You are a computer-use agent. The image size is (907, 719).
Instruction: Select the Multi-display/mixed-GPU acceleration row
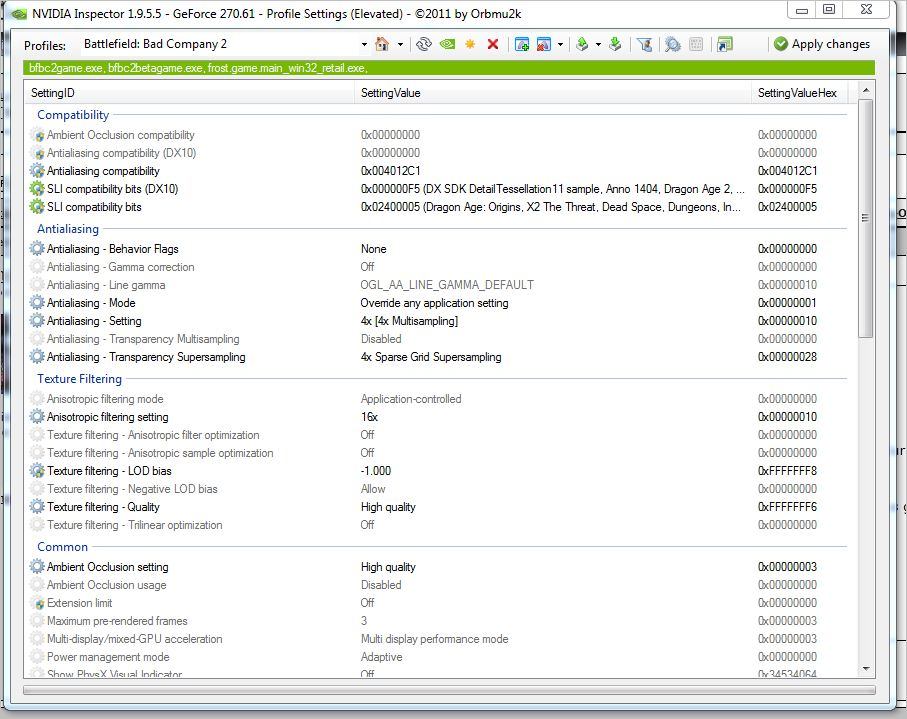click(x=437, y=639)
